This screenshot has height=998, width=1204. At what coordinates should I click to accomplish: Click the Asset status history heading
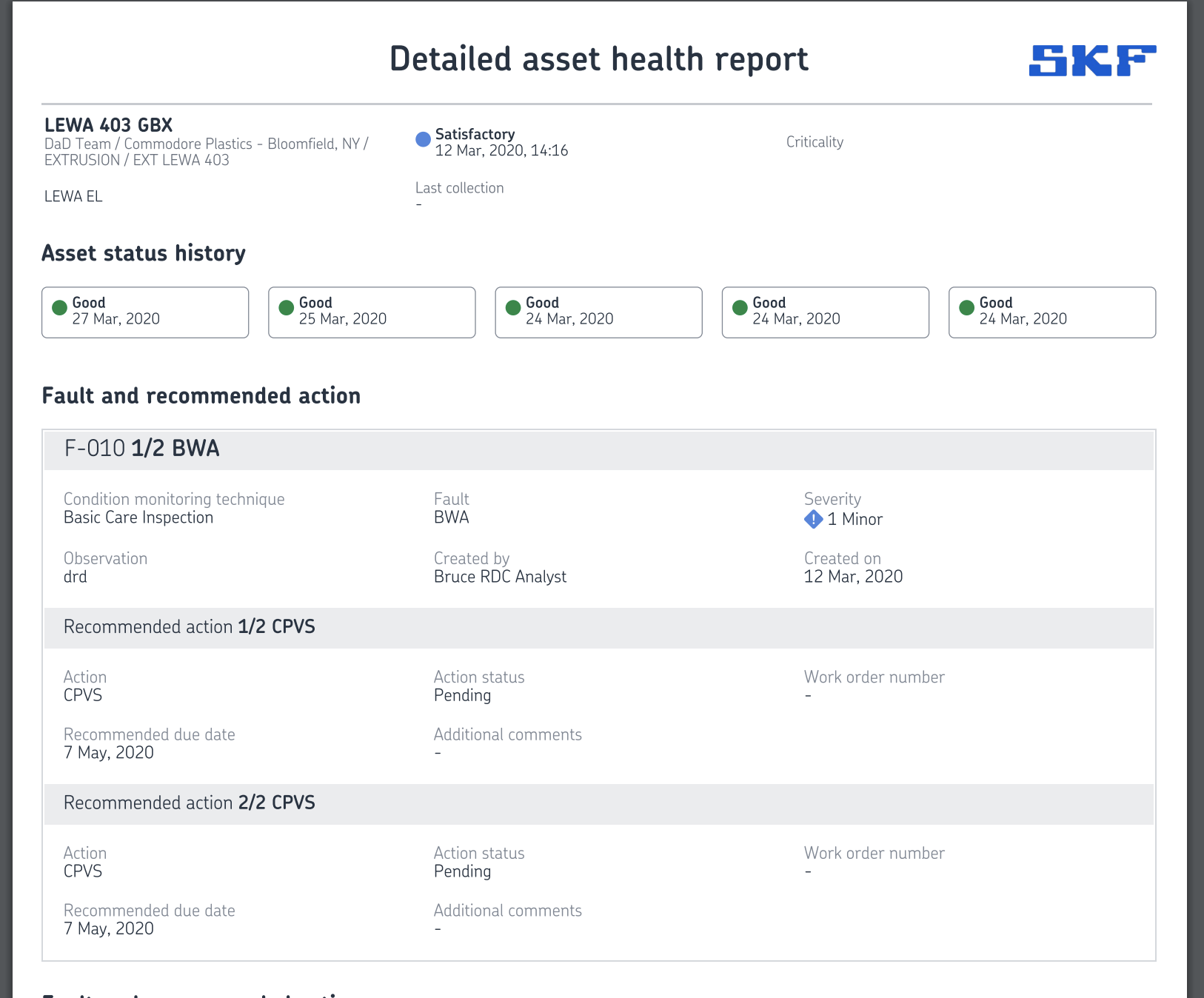[x=144, y=253]
